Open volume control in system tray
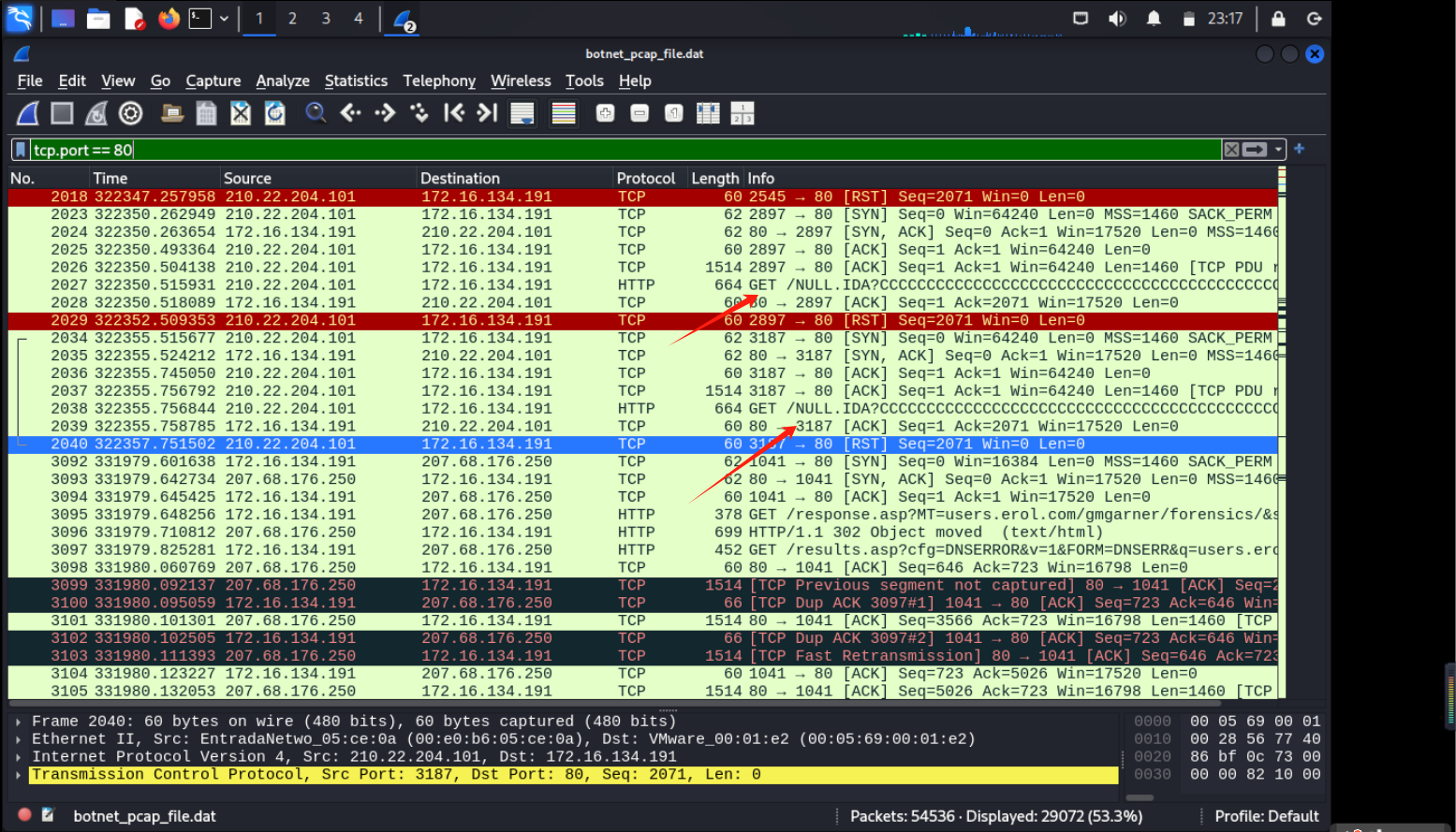Viewport: 1456px width, 832px height. coord(1117,19)
